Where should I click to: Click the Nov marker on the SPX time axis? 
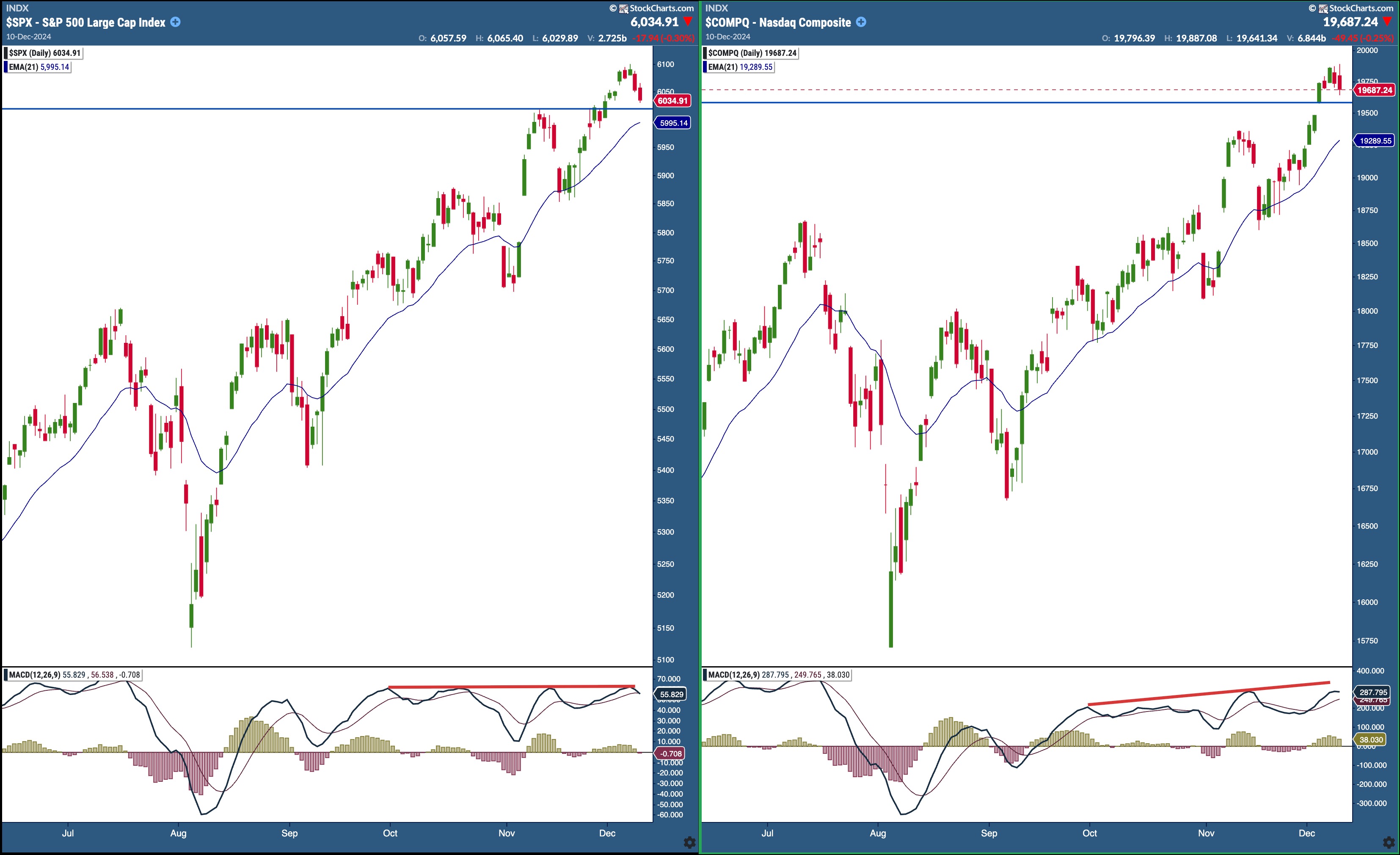pyautogui.click(x=506, y=833)
